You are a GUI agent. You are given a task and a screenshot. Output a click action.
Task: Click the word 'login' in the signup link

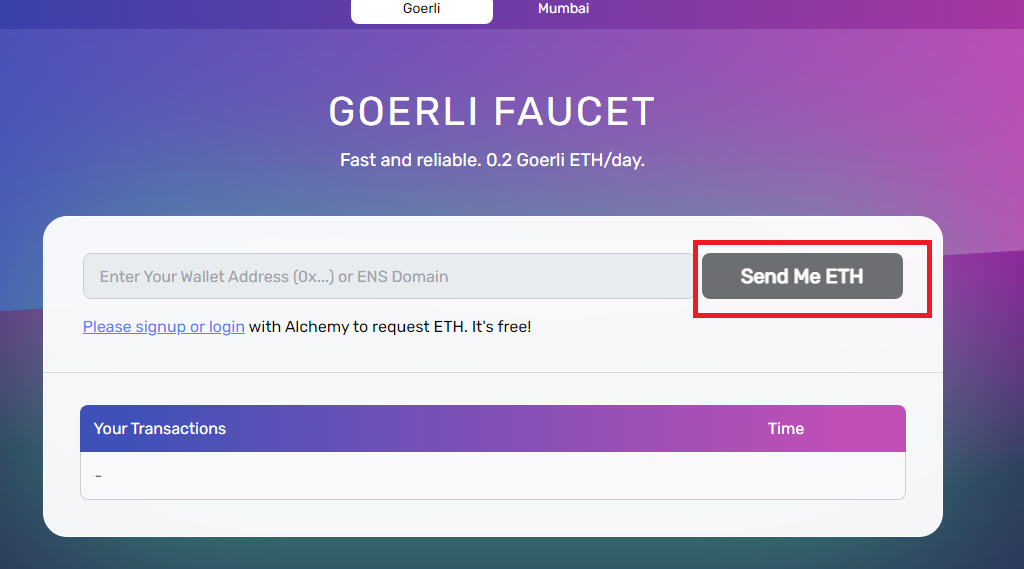pyautogui.click(x=227, y=327)
